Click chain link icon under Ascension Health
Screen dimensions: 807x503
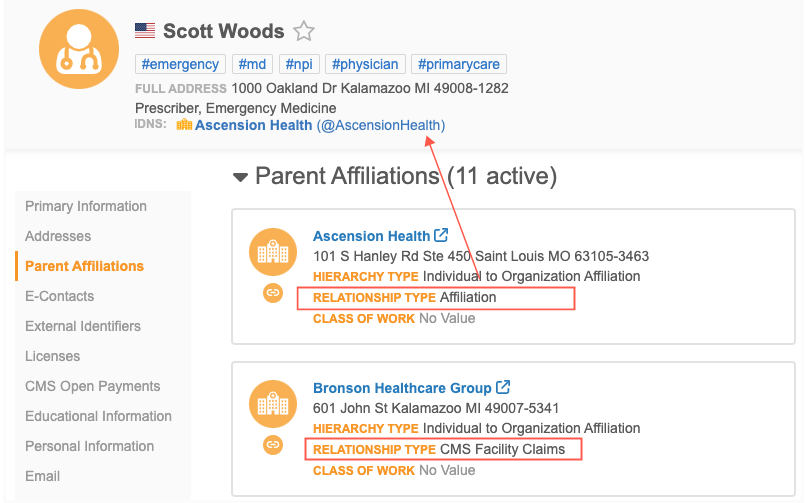pyautogui.click(x=272, y=293)
